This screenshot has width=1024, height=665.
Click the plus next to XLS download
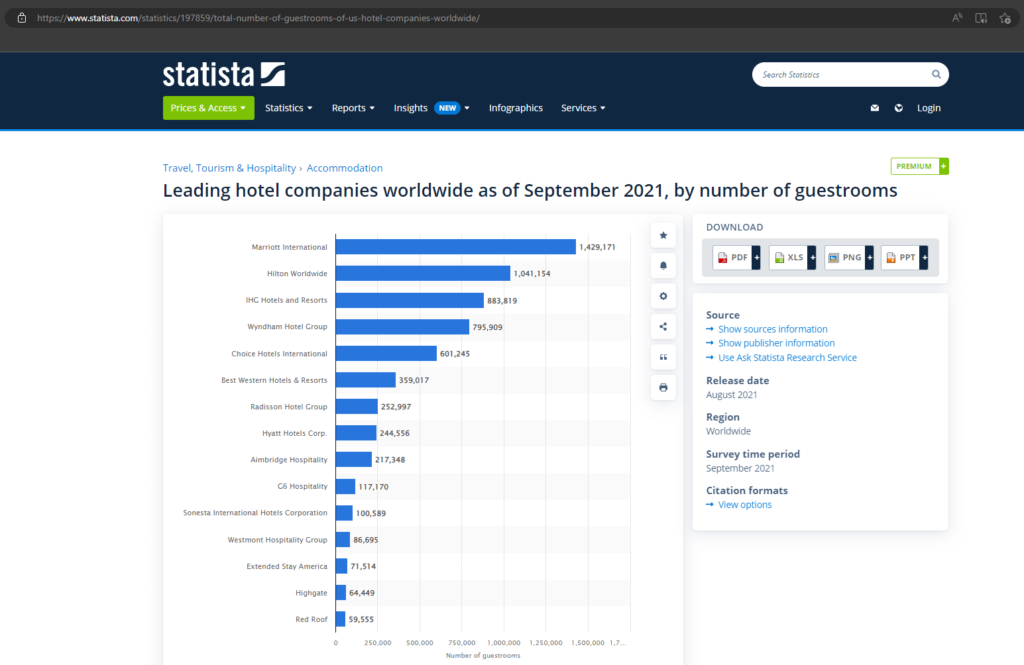pyautogui.click(x=812, y=257)
